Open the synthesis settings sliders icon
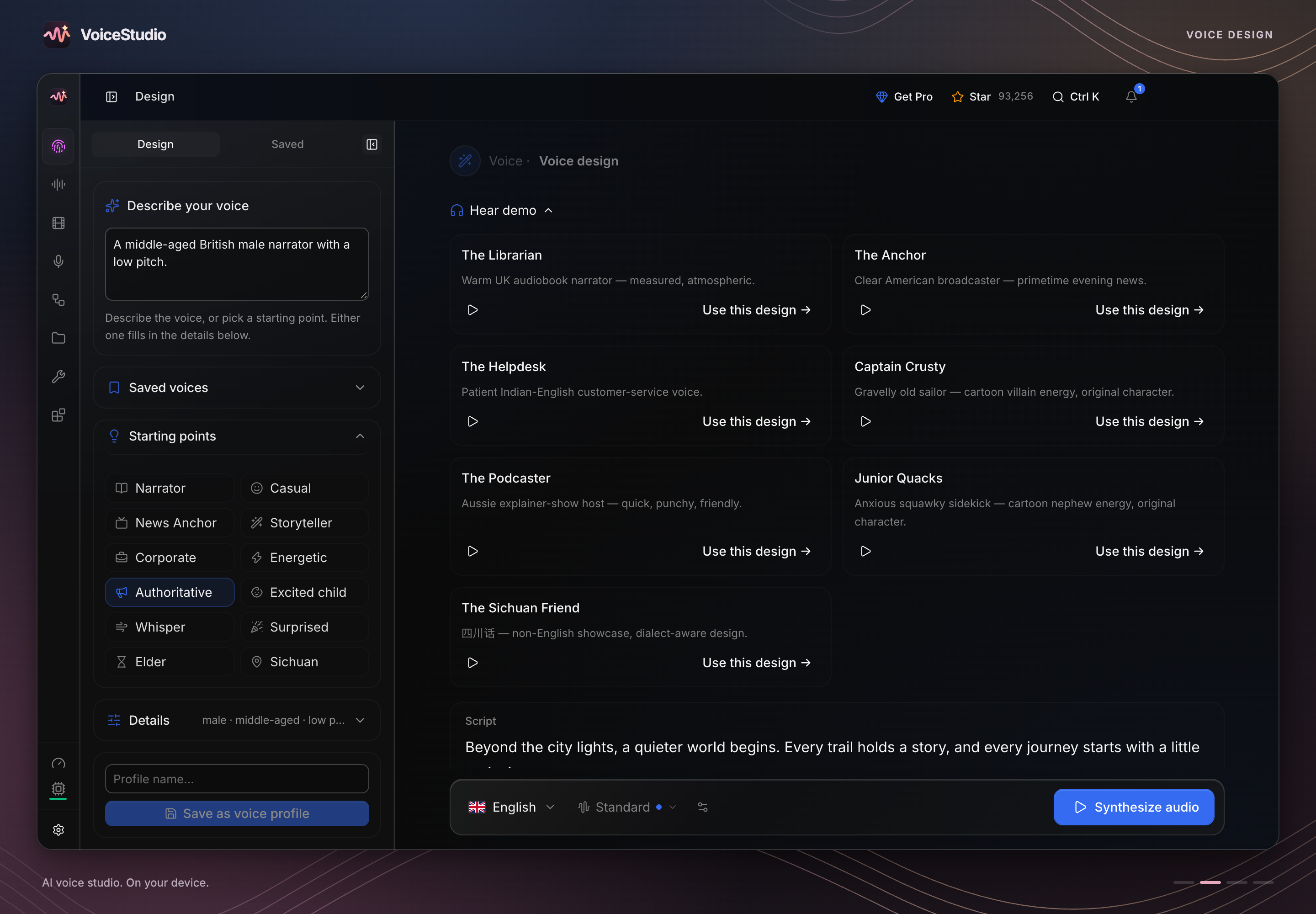 (703, 807)
